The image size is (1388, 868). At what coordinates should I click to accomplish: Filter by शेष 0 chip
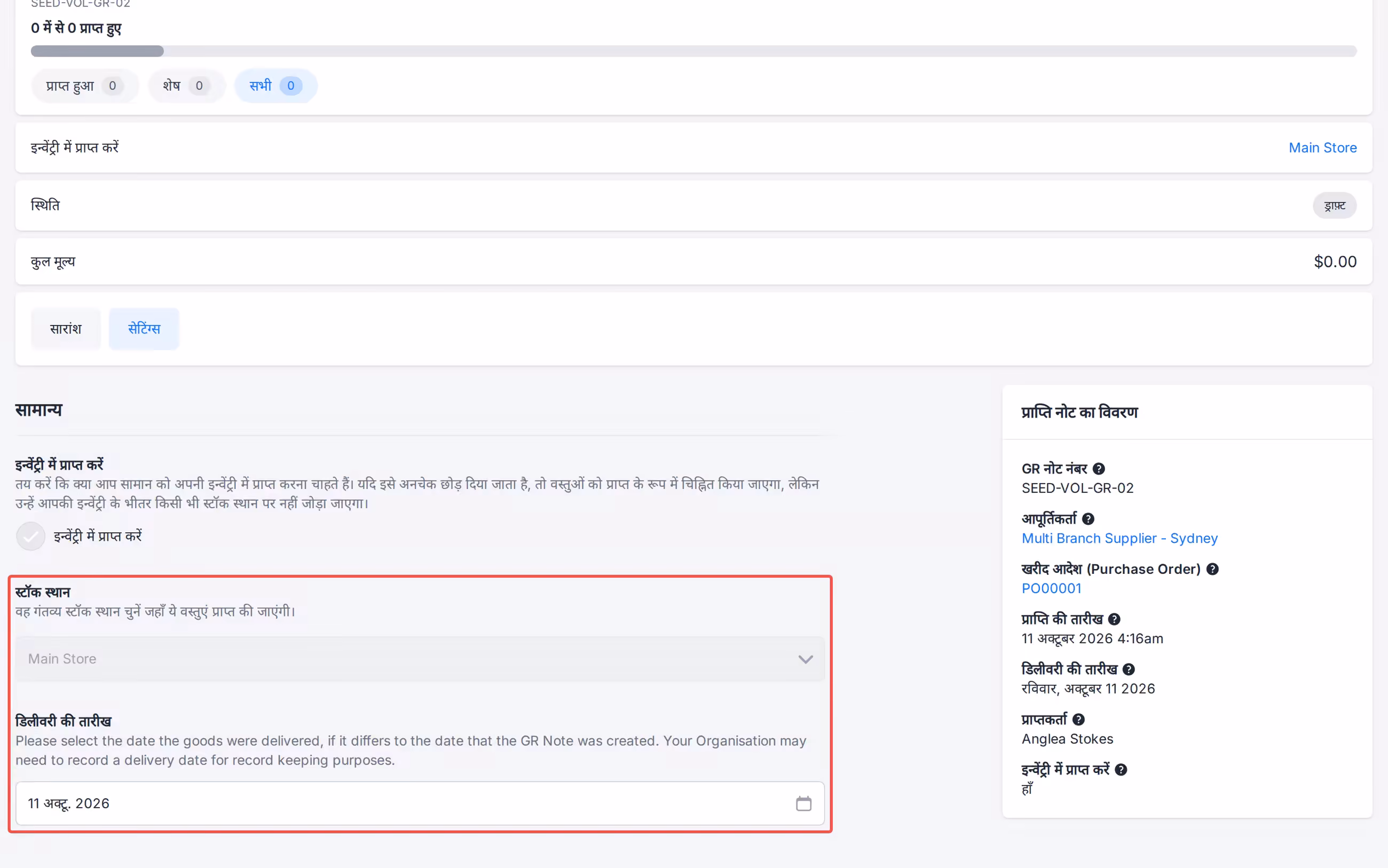(x=186, y=85)
